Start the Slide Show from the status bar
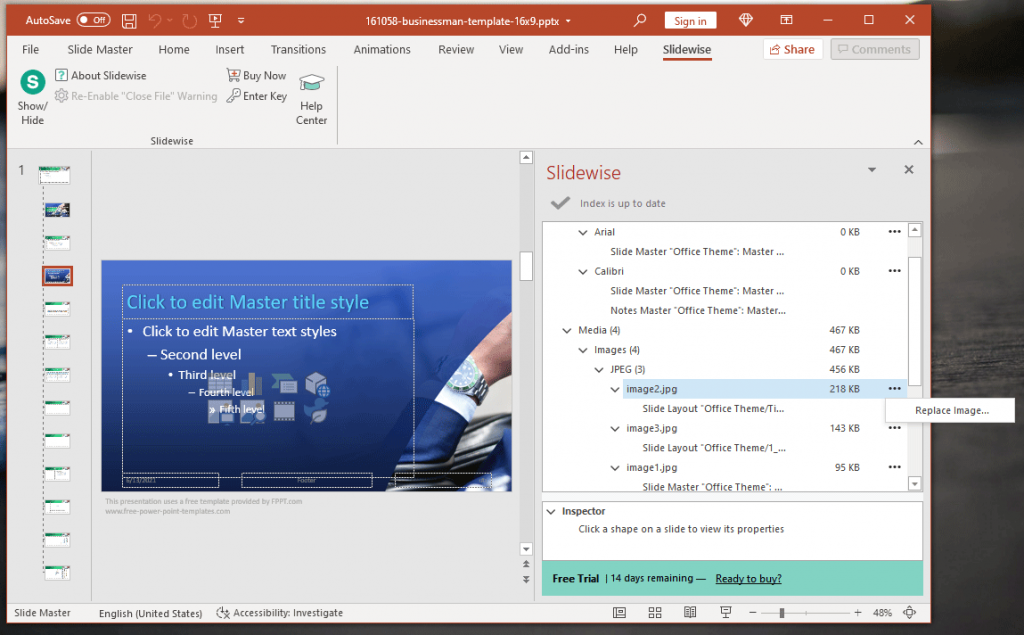This screenshot has width=1024, height=635. tap(725, 612)
